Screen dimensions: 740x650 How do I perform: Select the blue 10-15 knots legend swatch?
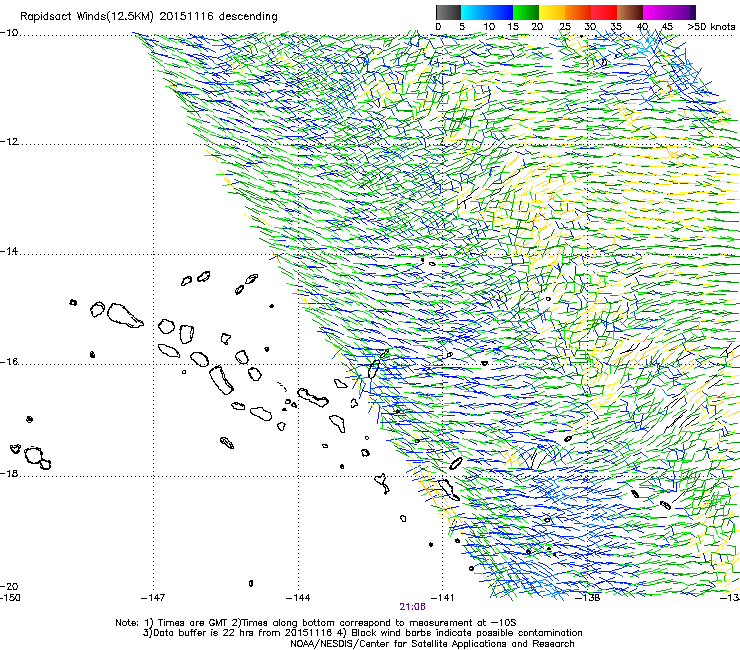[x=500, y=12]
